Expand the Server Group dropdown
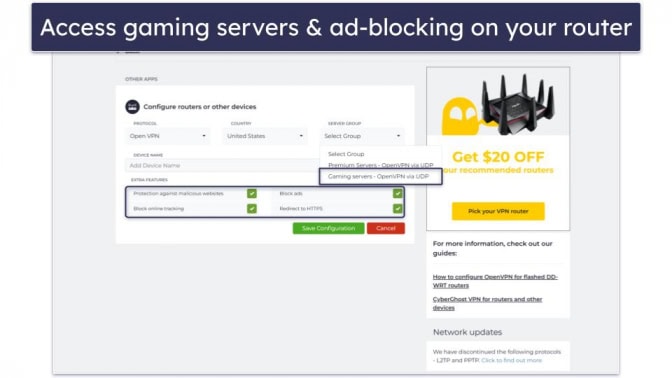 [x=362, y=136]
